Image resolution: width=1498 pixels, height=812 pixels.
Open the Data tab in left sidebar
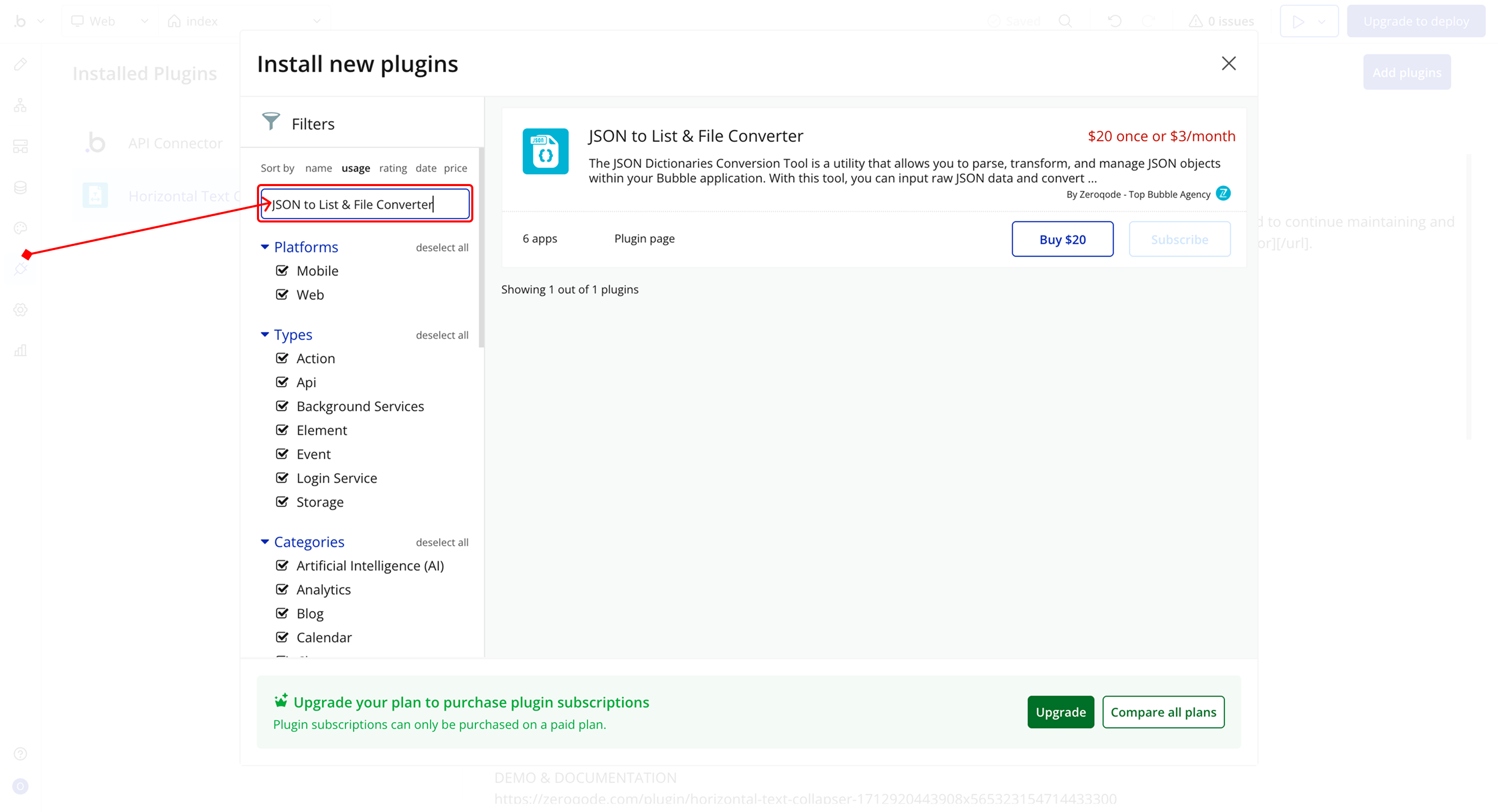pyautogui.click(x=21, y=187)
